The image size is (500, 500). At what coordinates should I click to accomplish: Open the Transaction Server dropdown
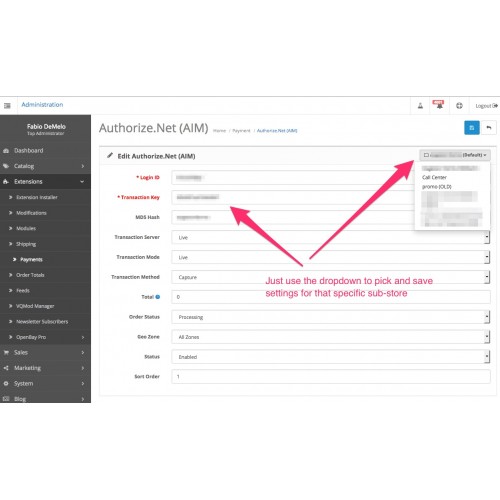tap(331, 237)
